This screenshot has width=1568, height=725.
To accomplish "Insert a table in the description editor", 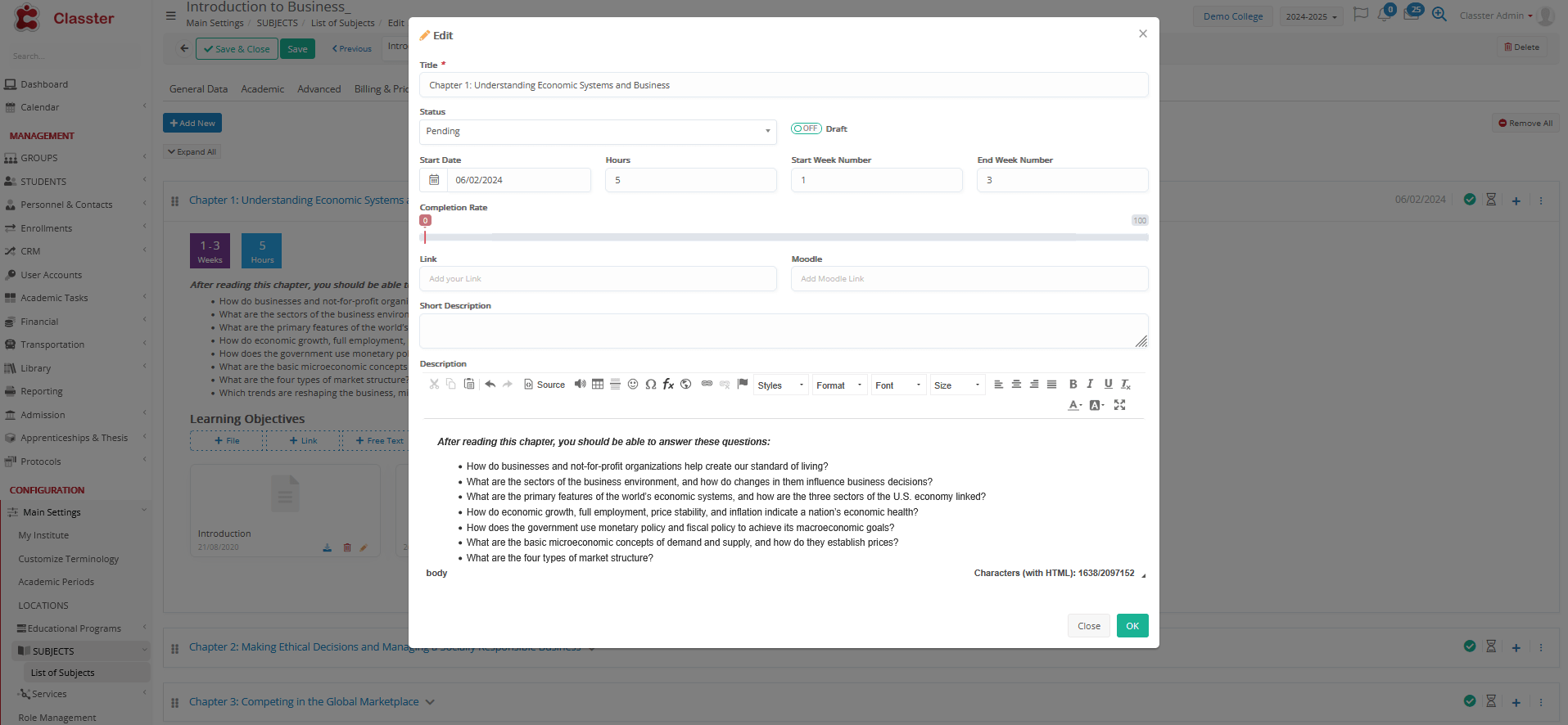I will tap(598, 385).
